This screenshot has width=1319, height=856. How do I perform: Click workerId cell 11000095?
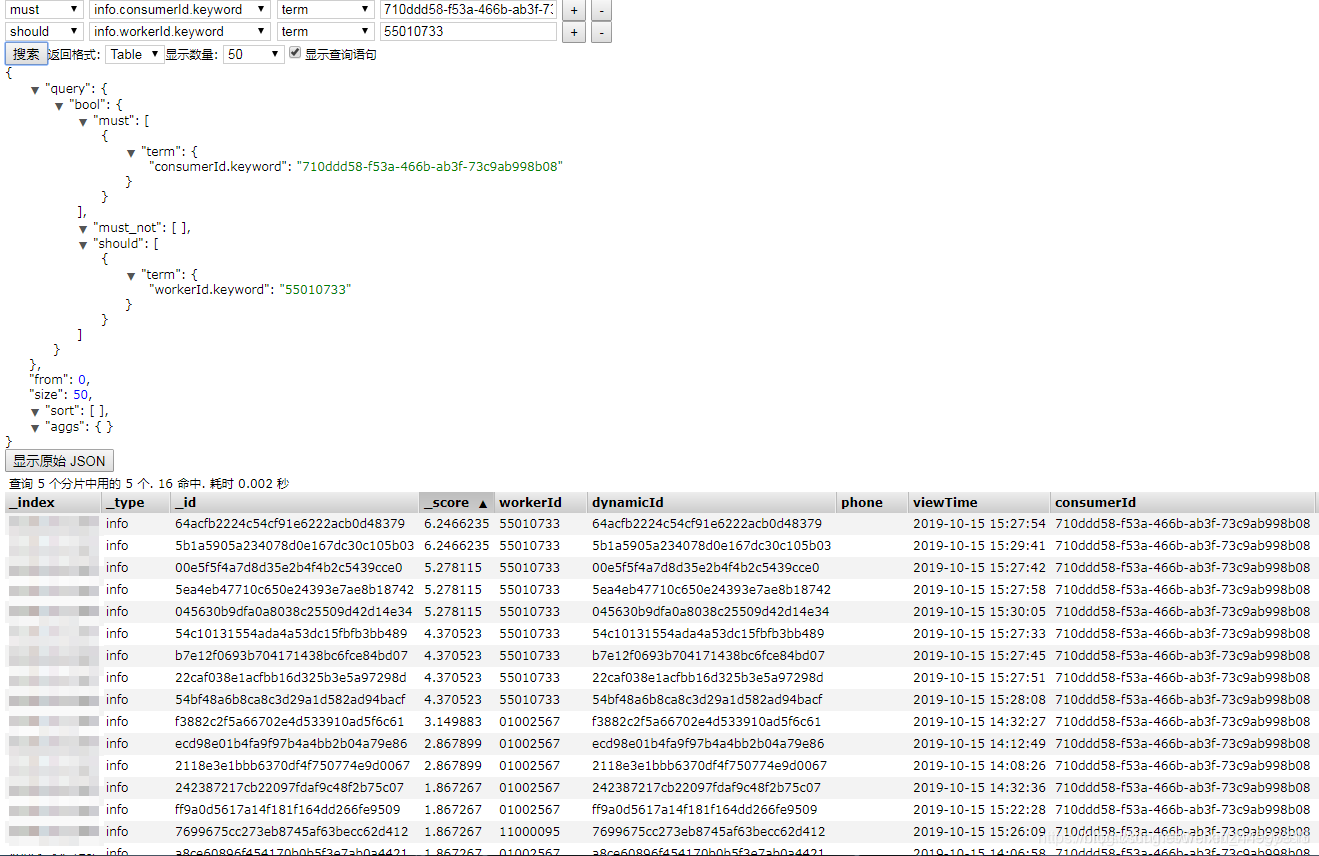(x=530, y=831)
